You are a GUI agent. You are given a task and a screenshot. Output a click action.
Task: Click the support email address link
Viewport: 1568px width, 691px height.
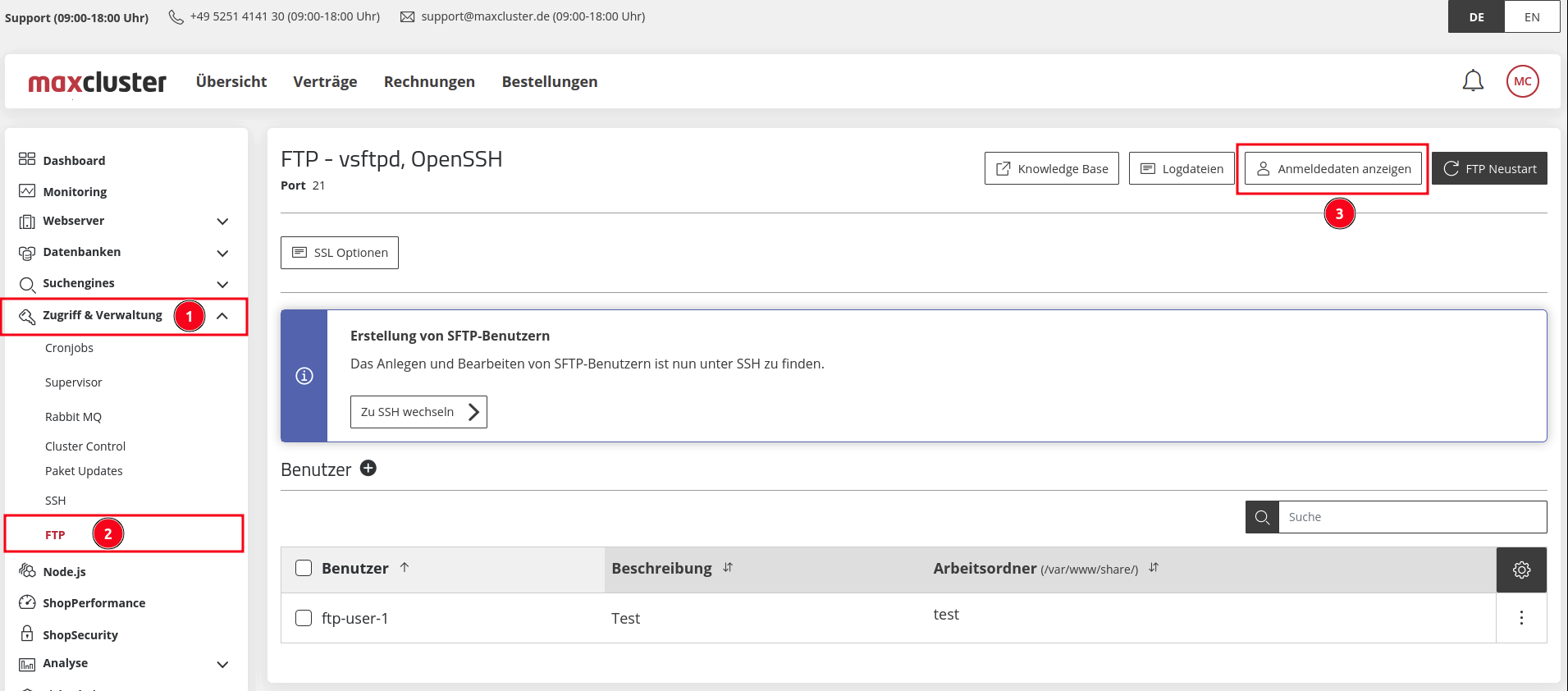coord(486,16)
